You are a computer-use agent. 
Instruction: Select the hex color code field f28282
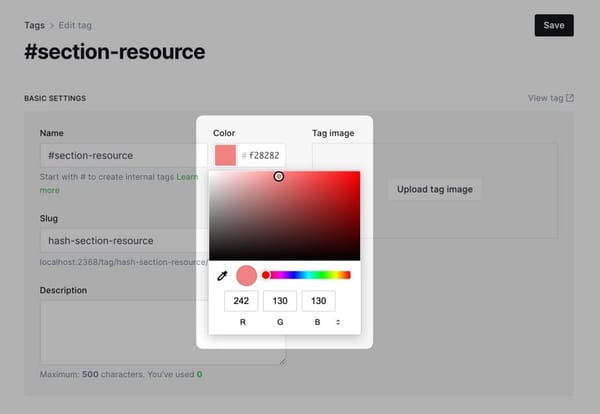click(x=265, y=155)
